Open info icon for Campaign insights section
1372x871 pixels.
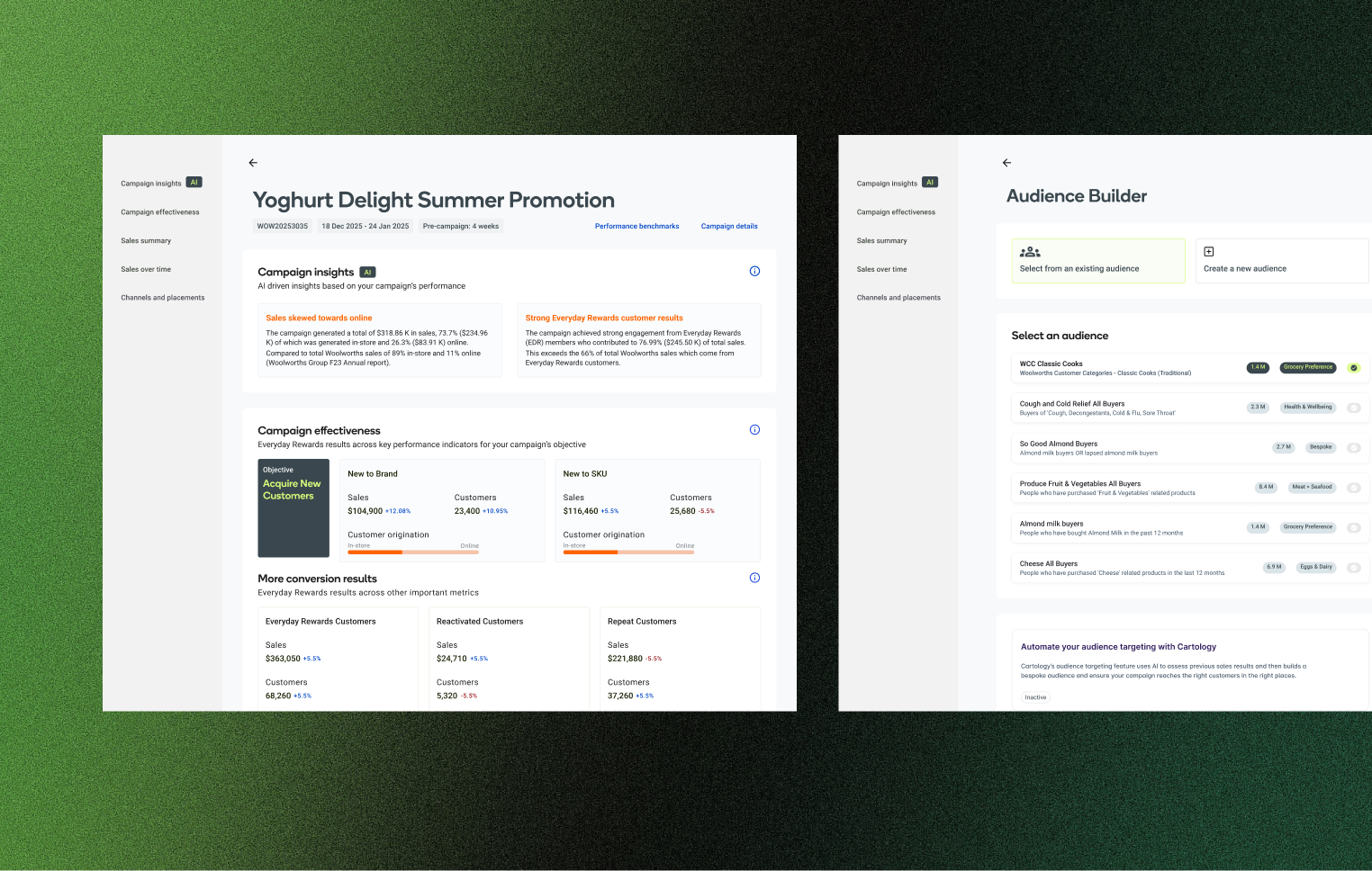(754, 271)
